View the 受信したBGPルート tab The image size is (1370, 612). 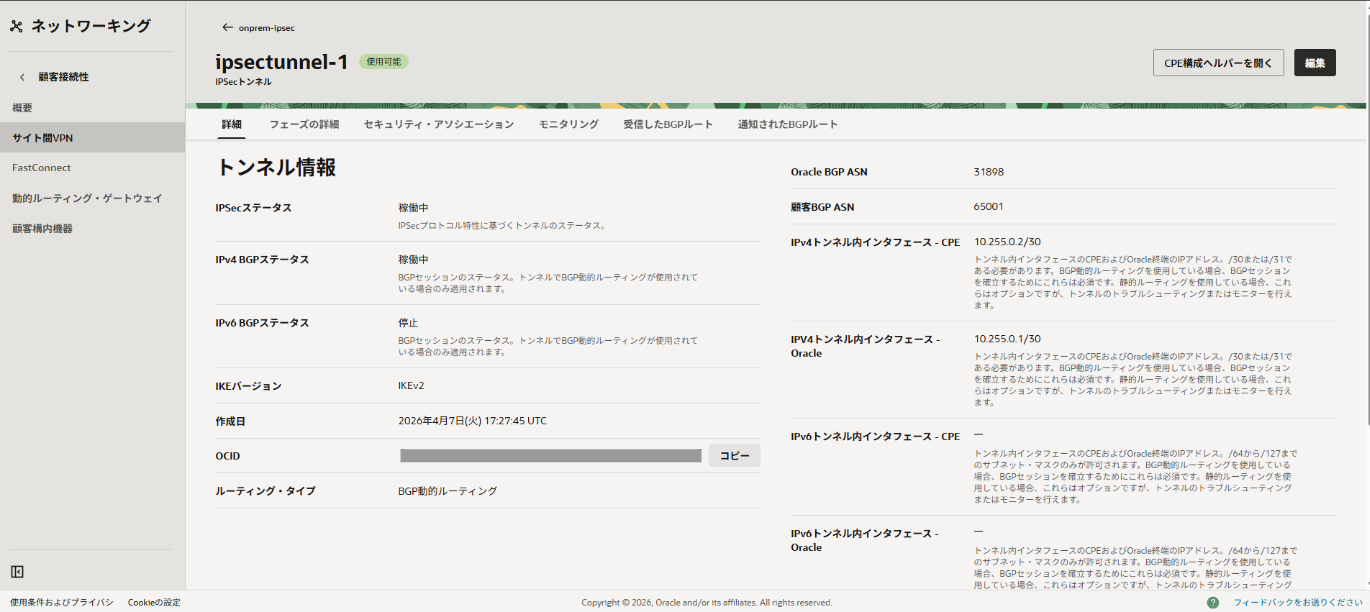tap(668, 124)
